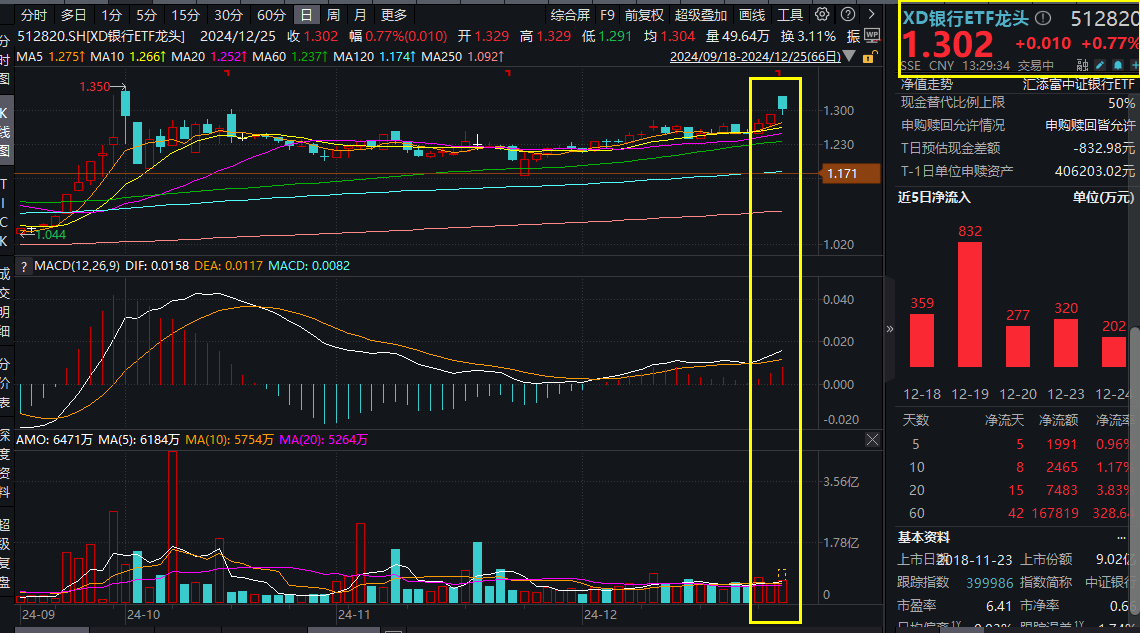
Task: Click the 832 net inflow bar for 12-19
Action: point(970,305)
